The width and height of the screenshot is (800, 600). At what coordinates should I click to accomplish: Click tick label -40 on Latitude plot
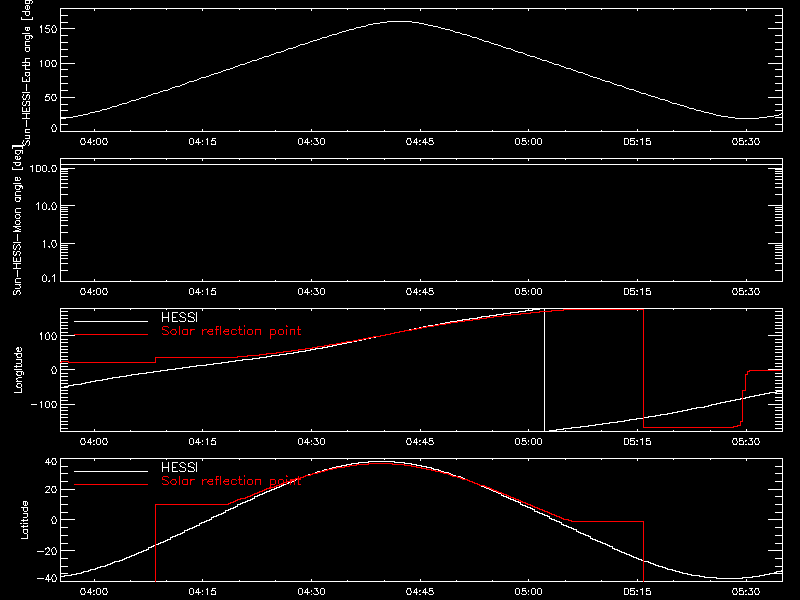pos(47,579)
